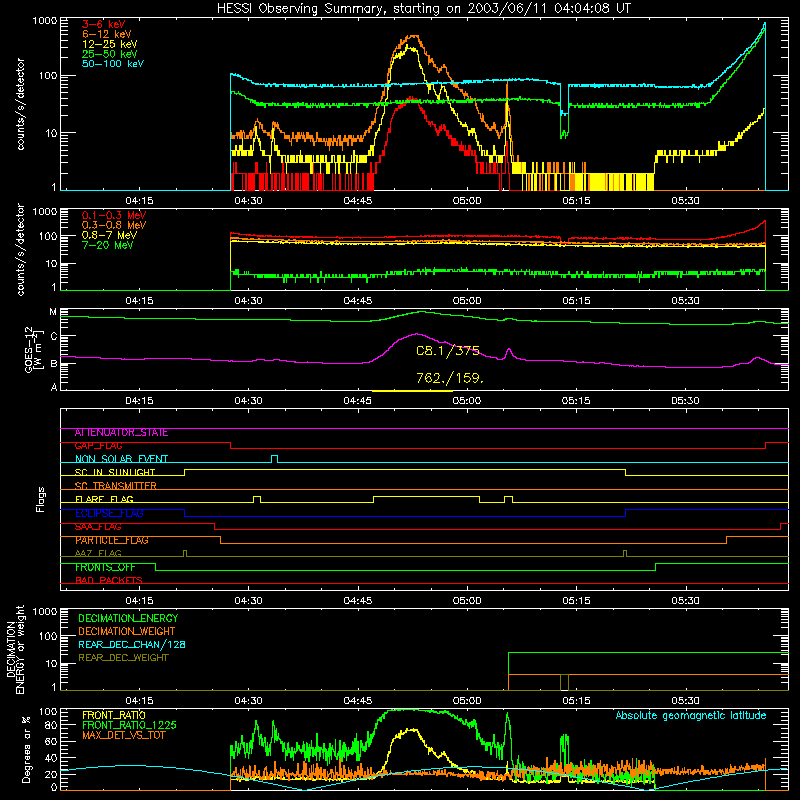Click the magenta GOES curve peak near 04:53
800x800 pixels.
point(416,334)
